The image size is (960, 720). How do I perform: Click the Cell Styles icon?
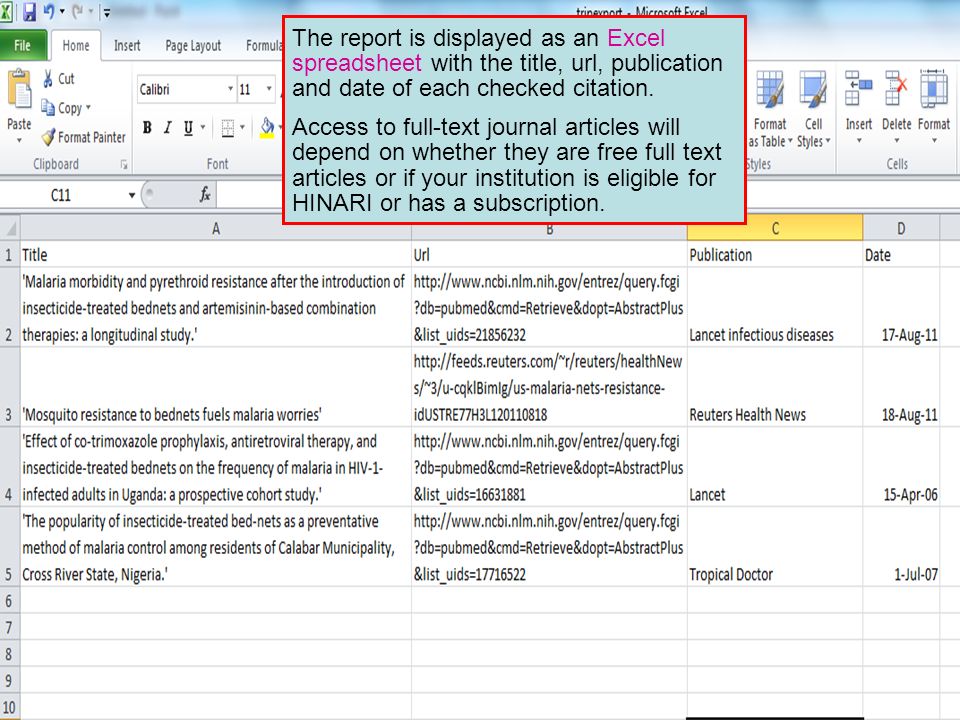[x=813, y=90]
